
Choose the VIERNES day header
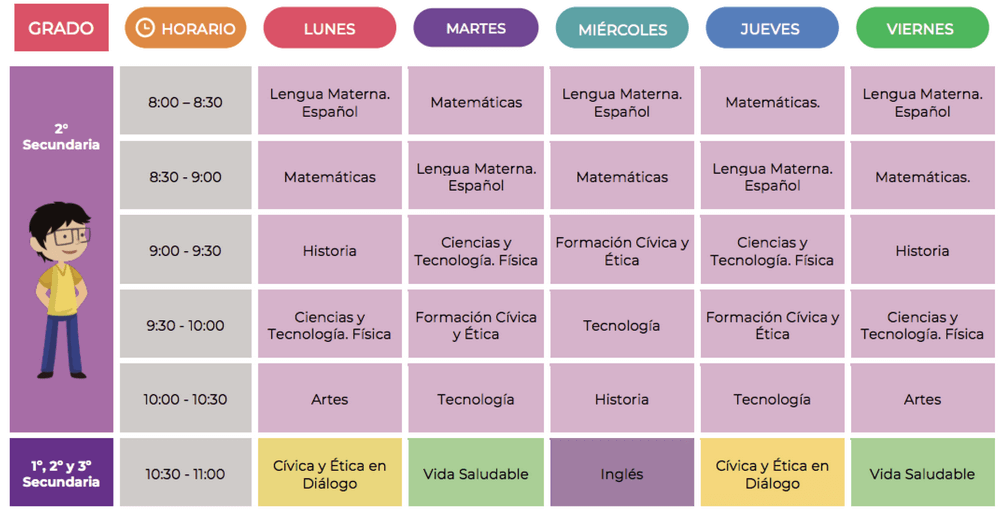coord(921,29)
